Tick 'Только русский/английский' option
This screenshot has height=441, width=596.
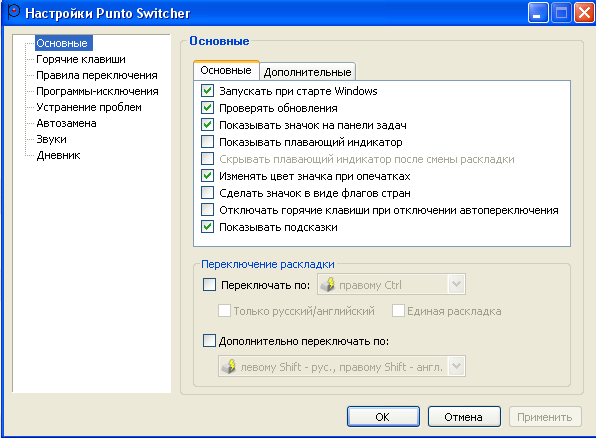point(224,311)
